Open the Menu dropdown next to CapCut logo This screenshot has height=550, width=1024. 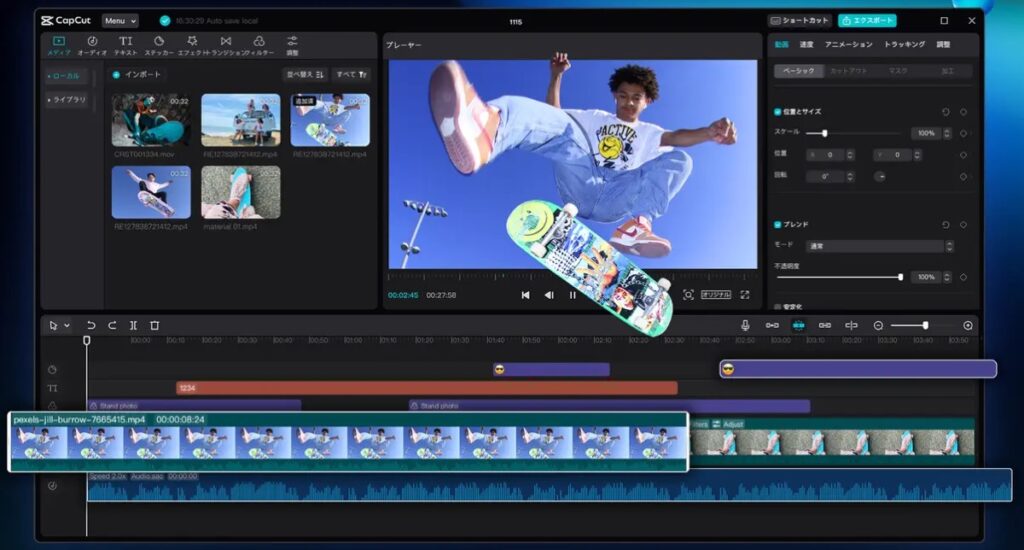click(120, 20)
